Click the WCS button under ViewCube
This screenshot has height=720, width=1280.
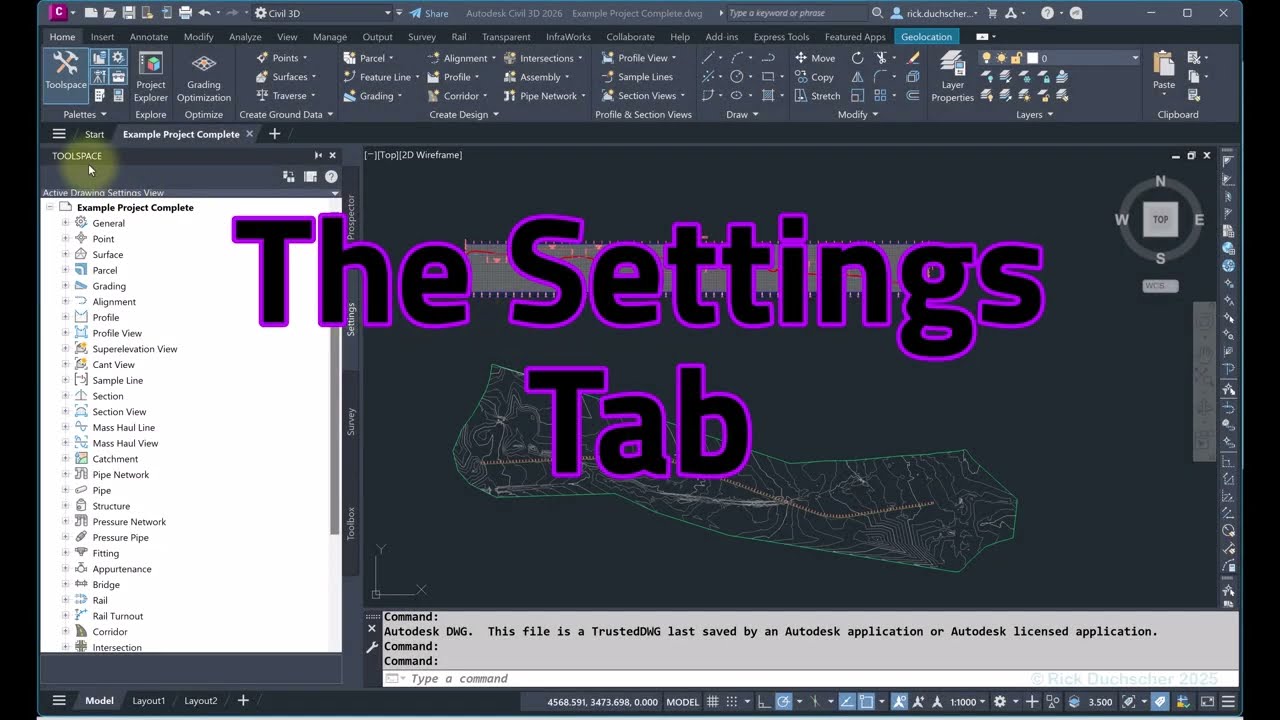tap(1160, 286)
